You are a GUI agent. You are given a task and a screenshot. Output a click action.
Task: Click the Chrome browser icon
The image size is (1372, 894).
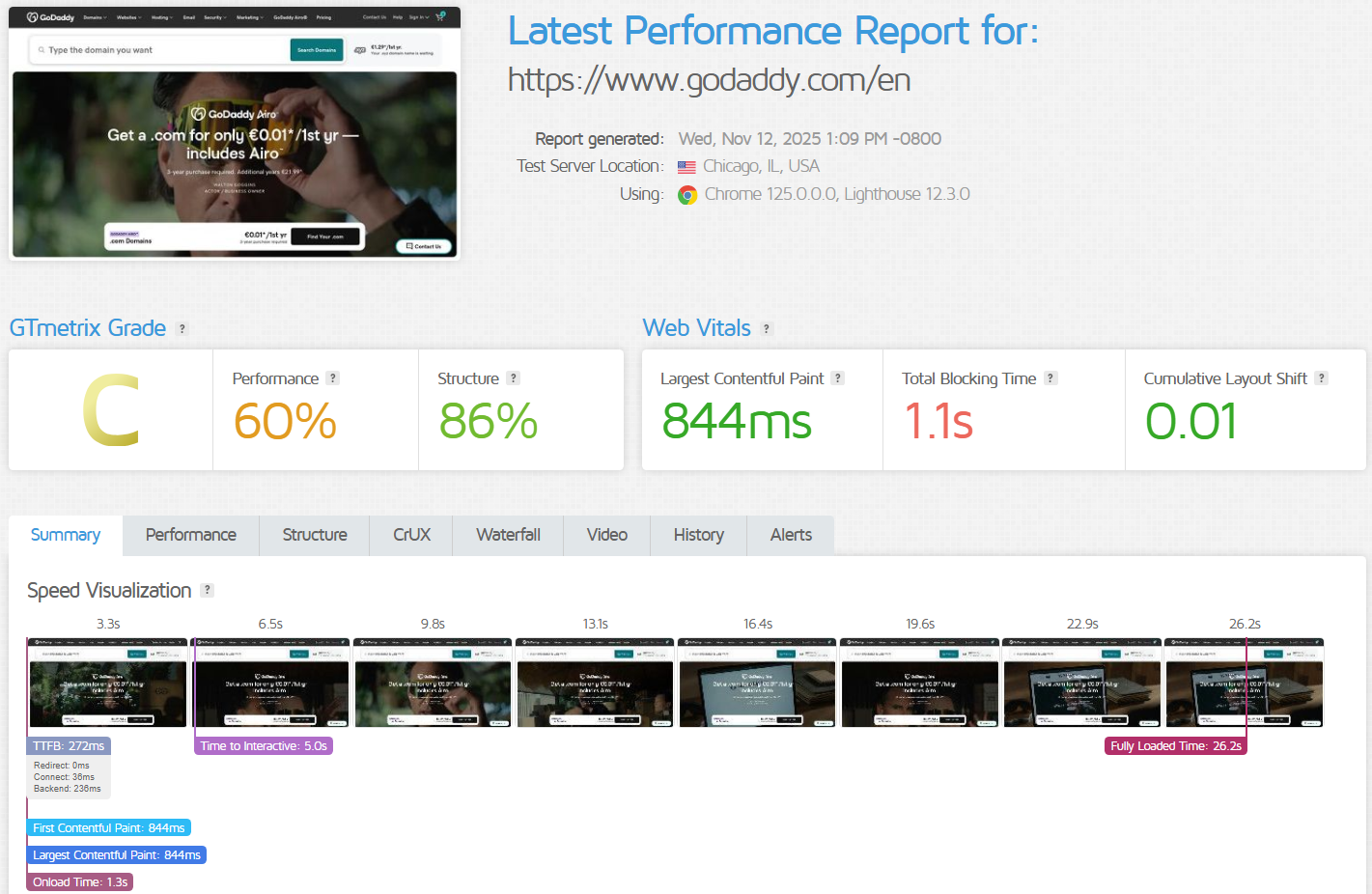click(687, 195)
